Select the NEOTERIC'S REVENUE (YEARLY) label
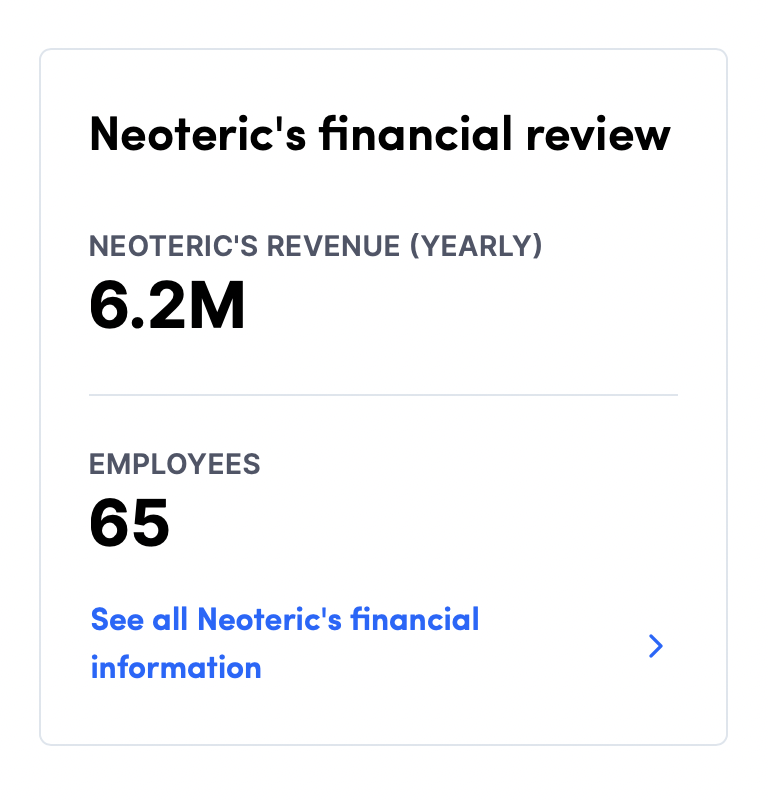 click(315, 246)
